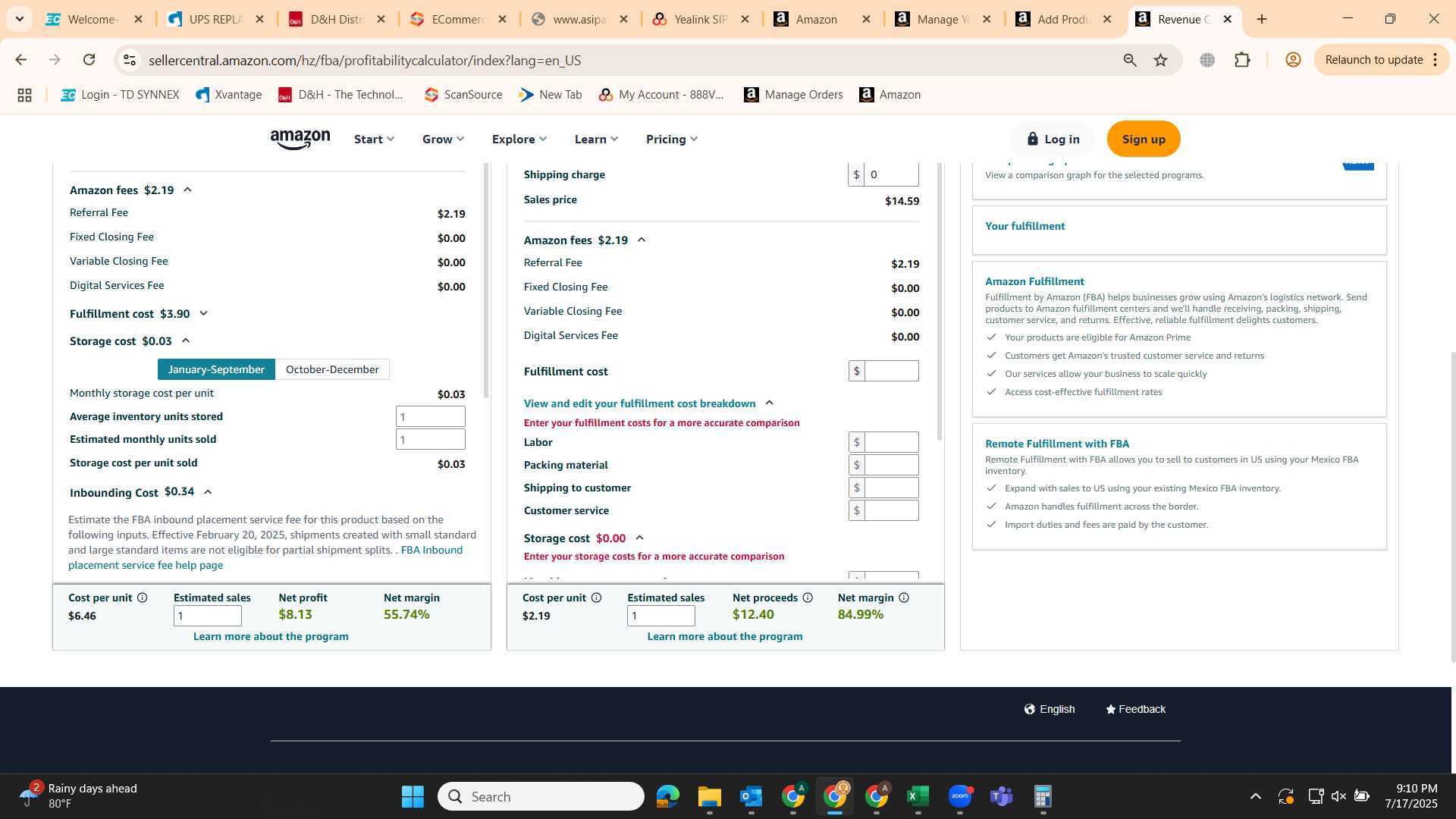Show info for right Cost per unit

point(596,598)
